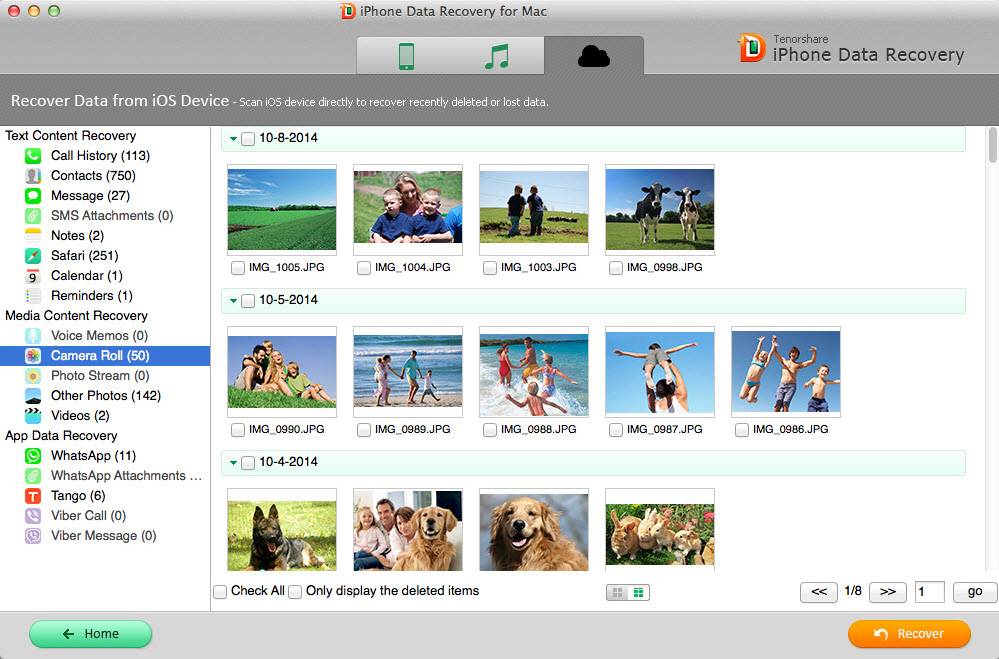999x659 pixels.
Task: Select the Safari compass icon in sidebar
Action: click(x=33, y=256)
